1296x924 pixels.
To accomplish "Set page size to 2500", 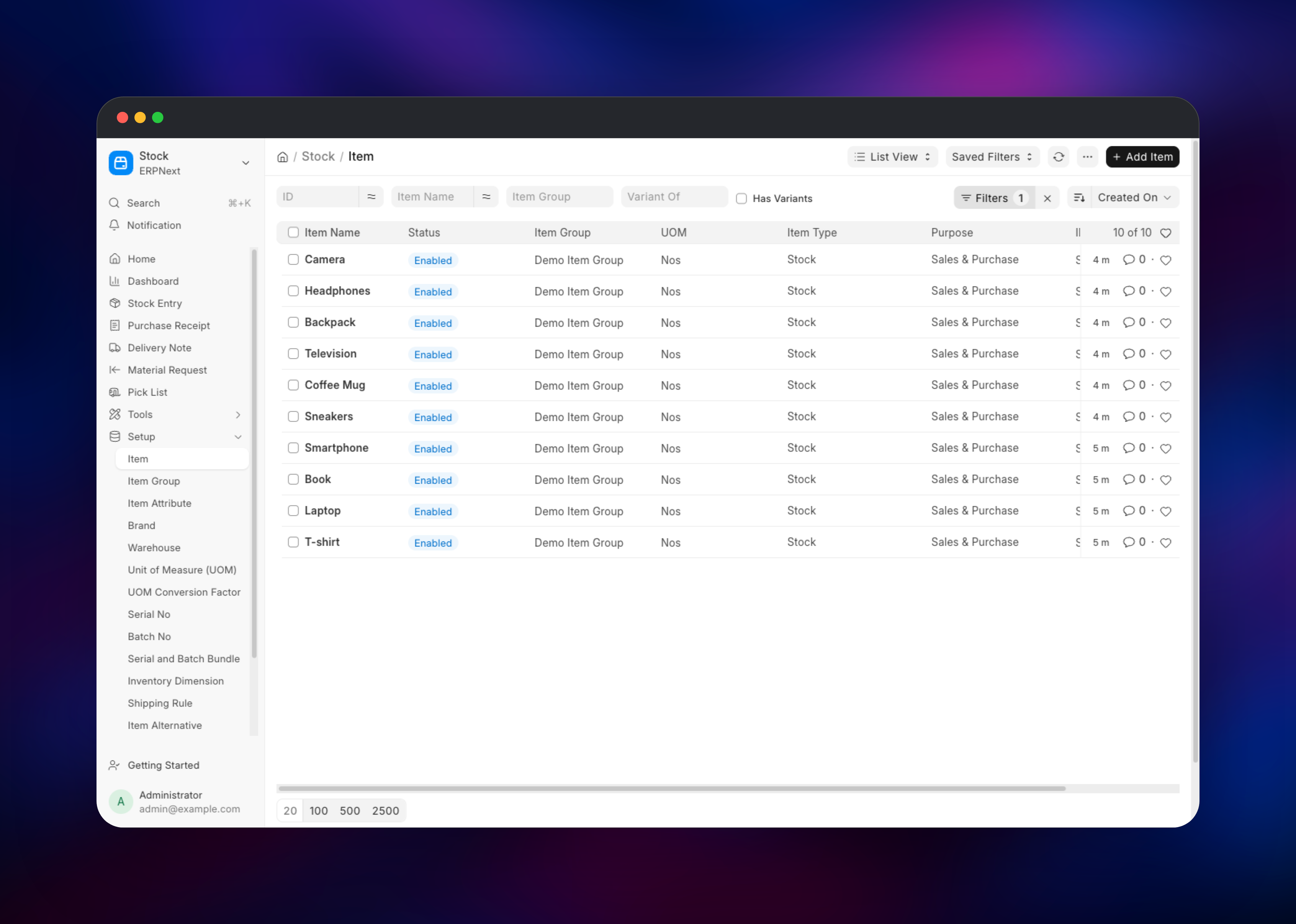I will pos(386,811).
